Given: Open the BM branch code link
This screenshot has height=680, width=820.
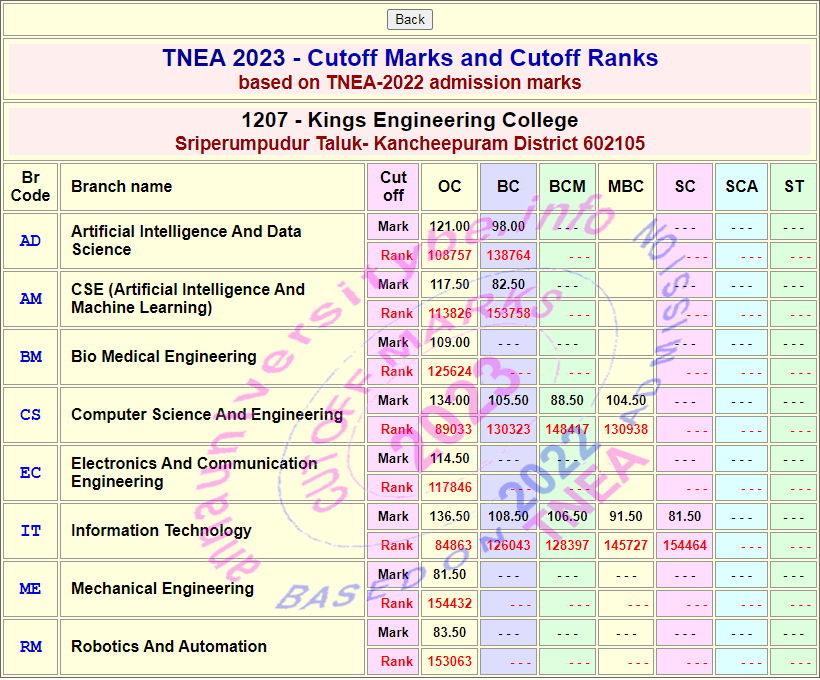Looking at the screenshot, I should point(30,357).
